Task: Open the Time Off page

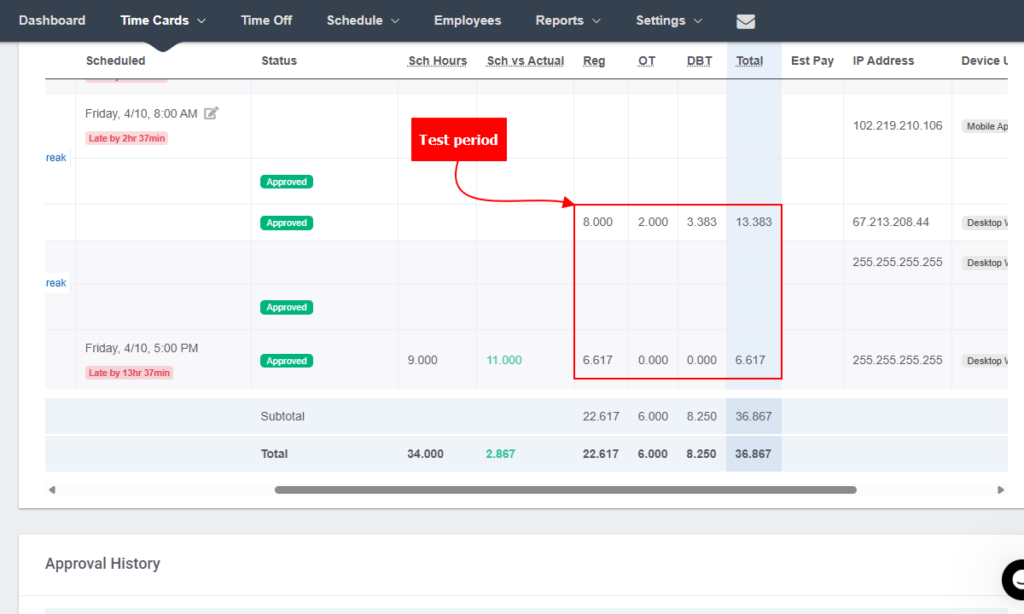Action: (x=266, y=20)
